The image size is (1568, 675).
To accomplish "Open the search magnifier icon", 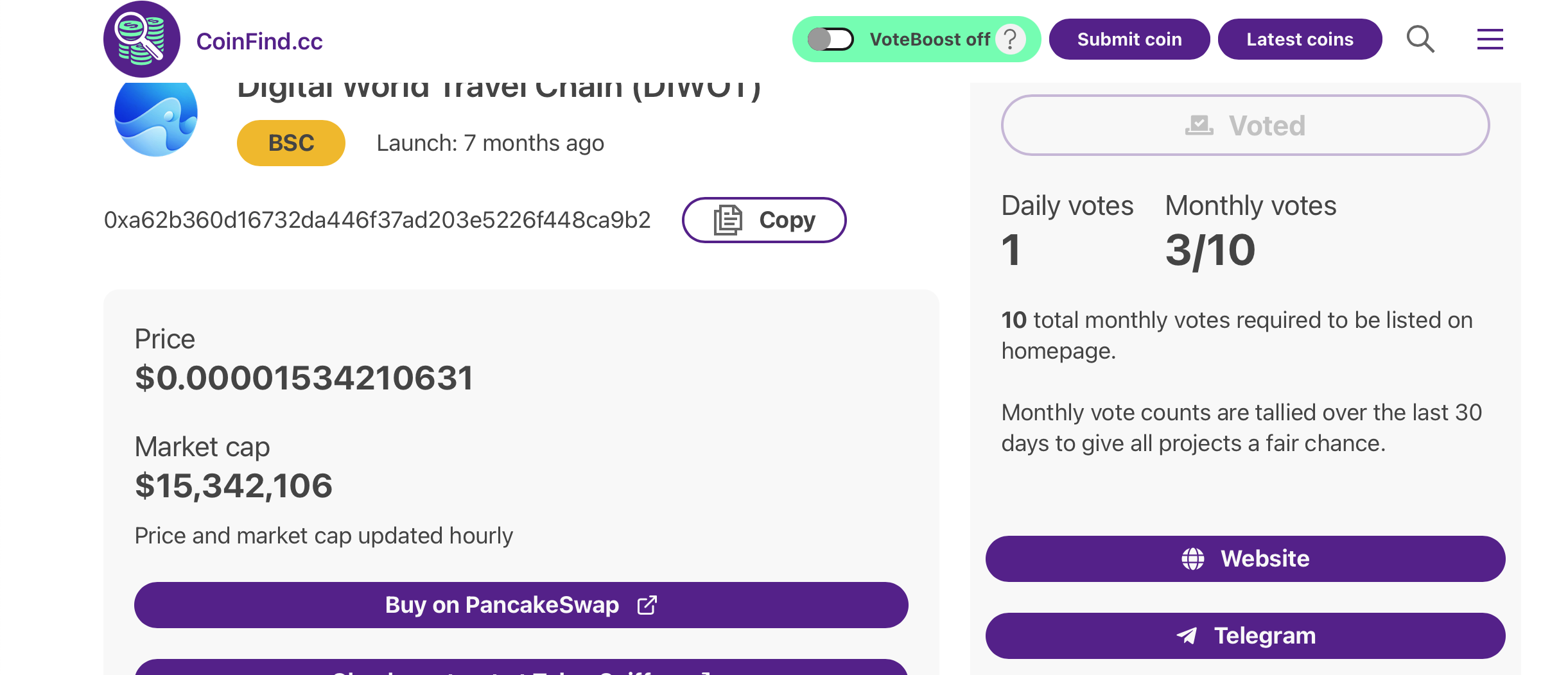I will click(x=1420, y=39).
